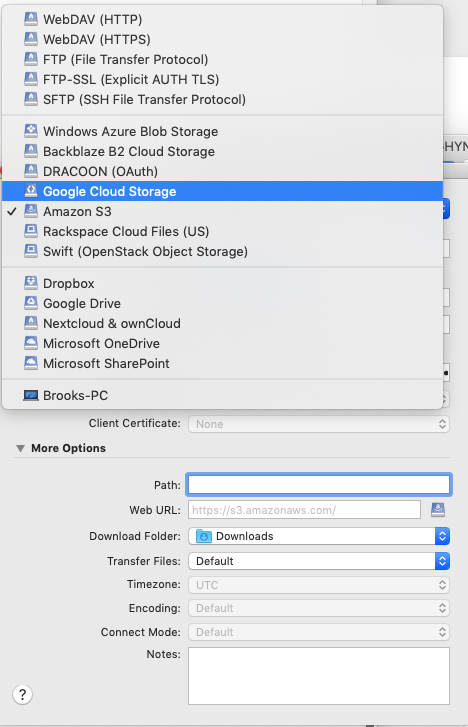The image size is (468, 727).
Task: Open the Connect Mode dropdown
Action: tap(319, 632)
